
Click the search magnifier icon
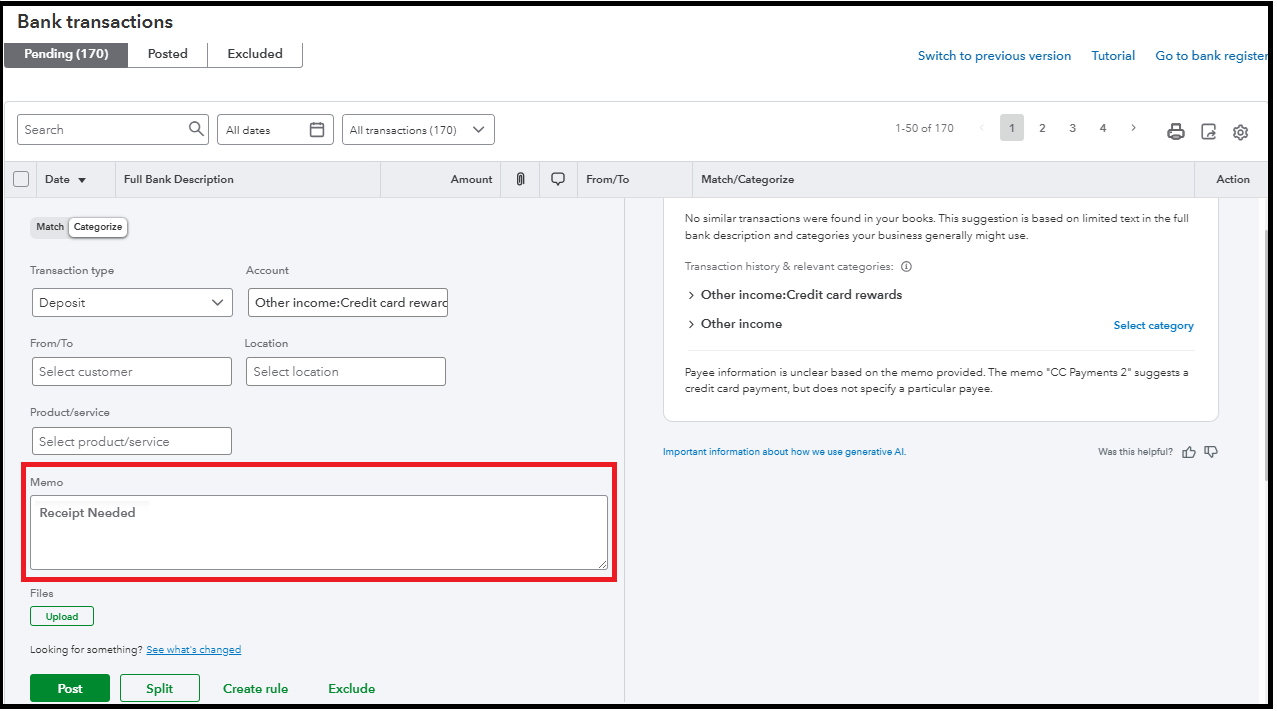tap(196, 129)
